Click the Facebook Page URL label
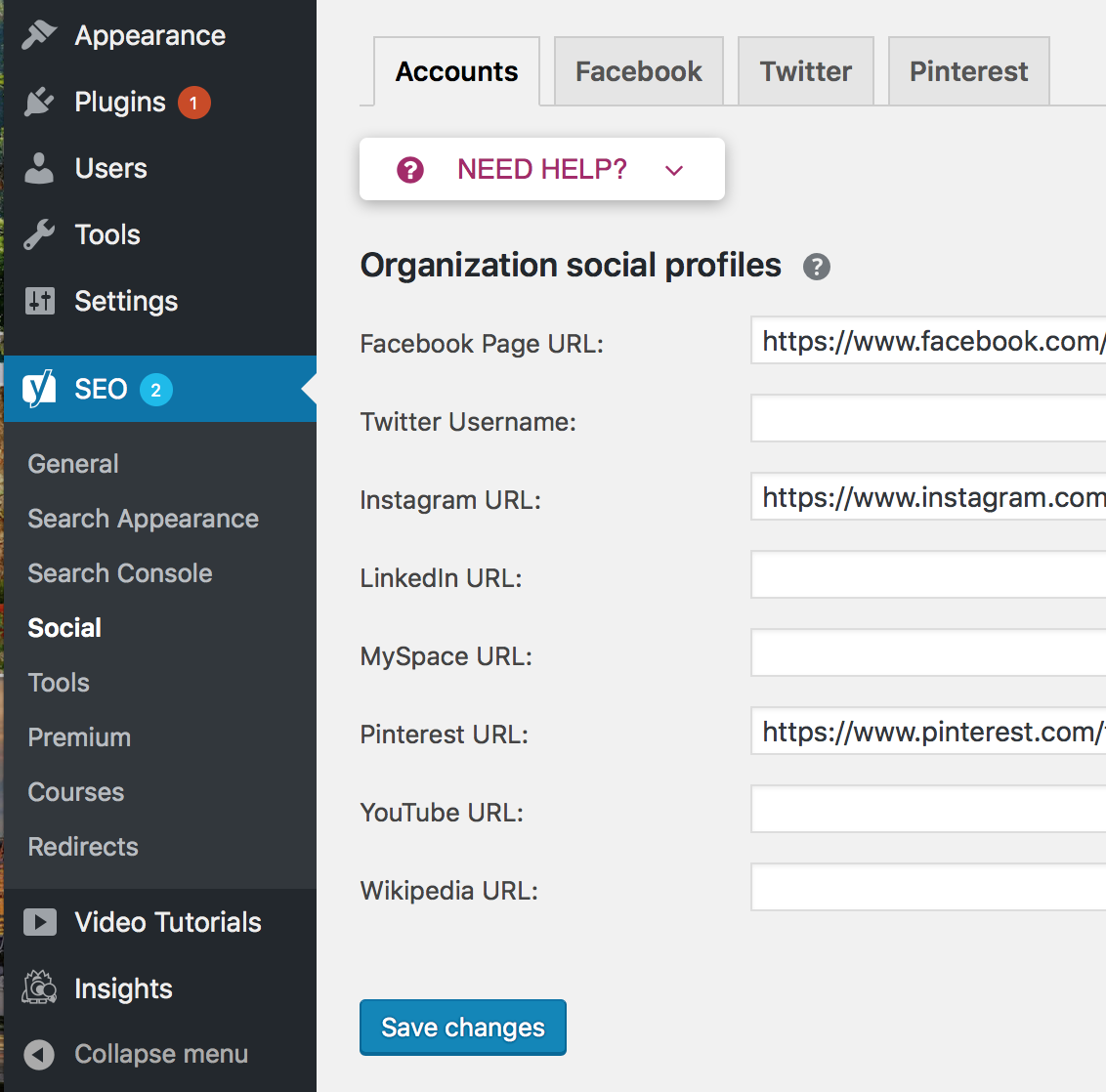1106x1092 pixels. [x=482, y=344]
